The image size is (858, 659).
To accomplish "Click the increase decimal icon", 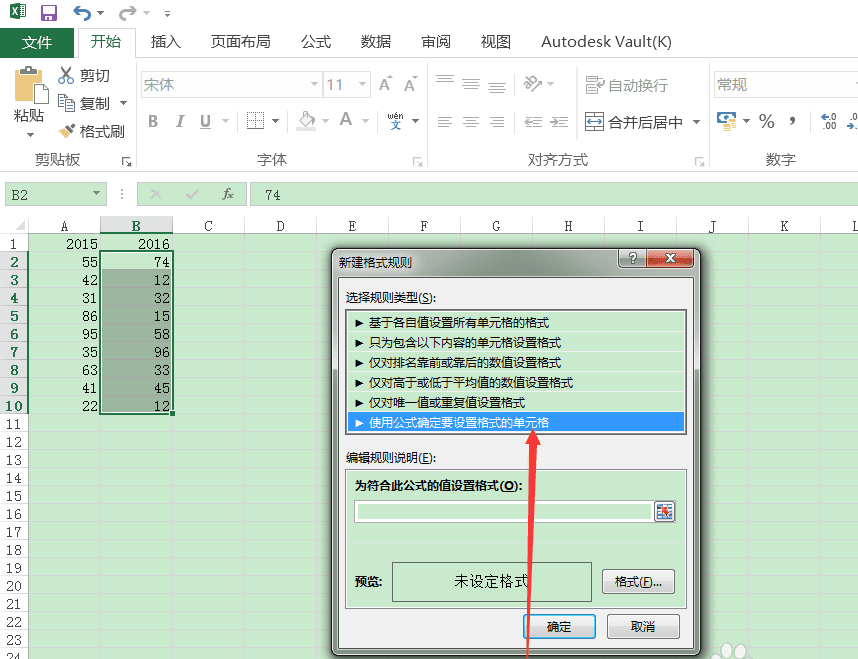I will click(828, 121).
